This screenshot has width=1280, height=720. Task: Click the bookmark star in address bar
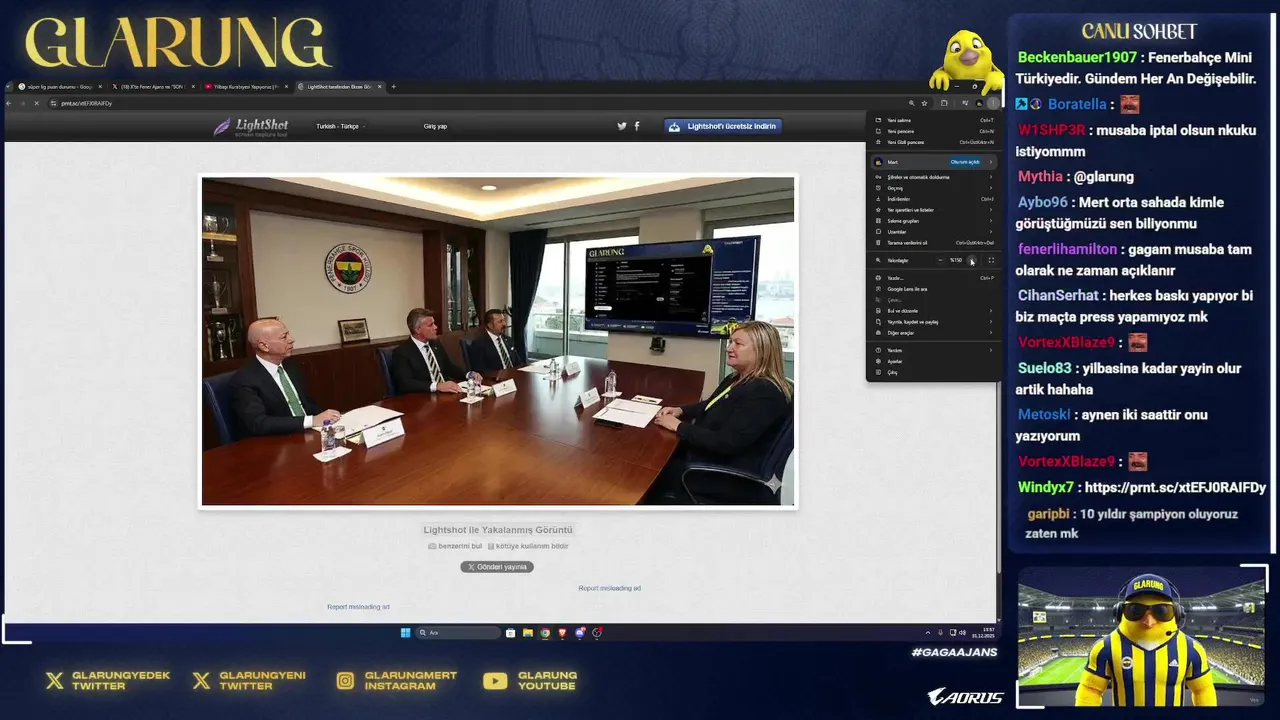pos(924,103)
